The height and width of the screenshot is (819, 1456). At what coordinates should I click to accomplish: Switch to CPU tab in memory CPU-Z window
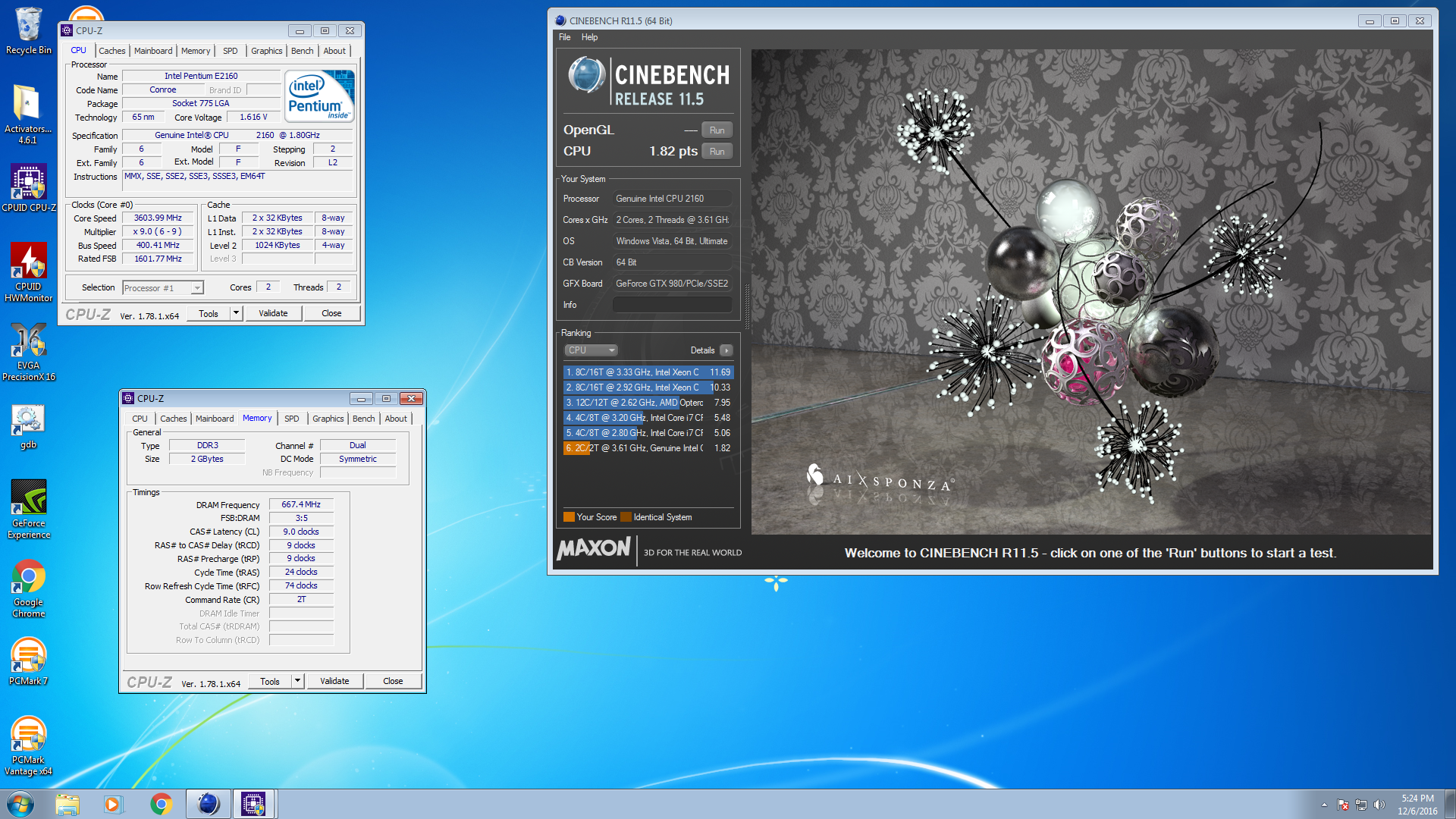click(140, 419)
